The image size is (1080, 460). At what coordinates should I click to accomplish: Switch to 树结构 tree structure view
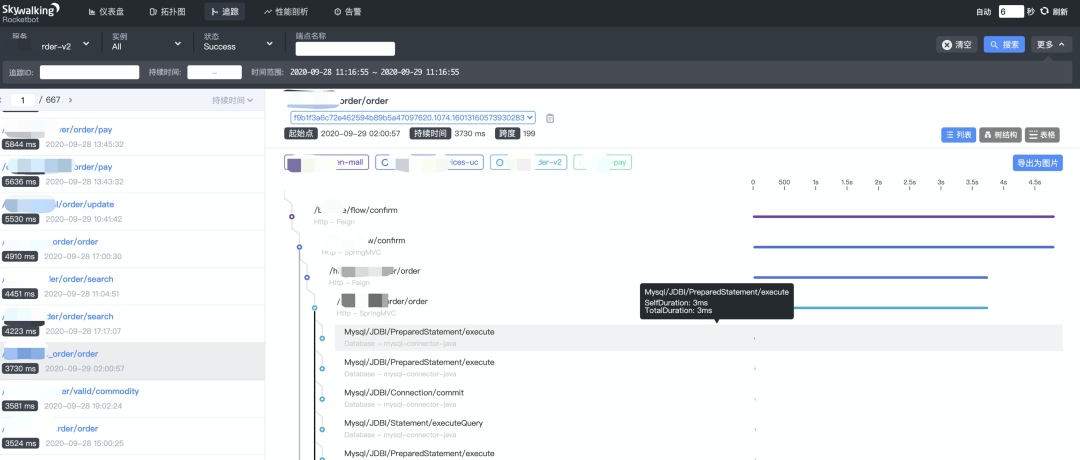(x=1000, y=135)
